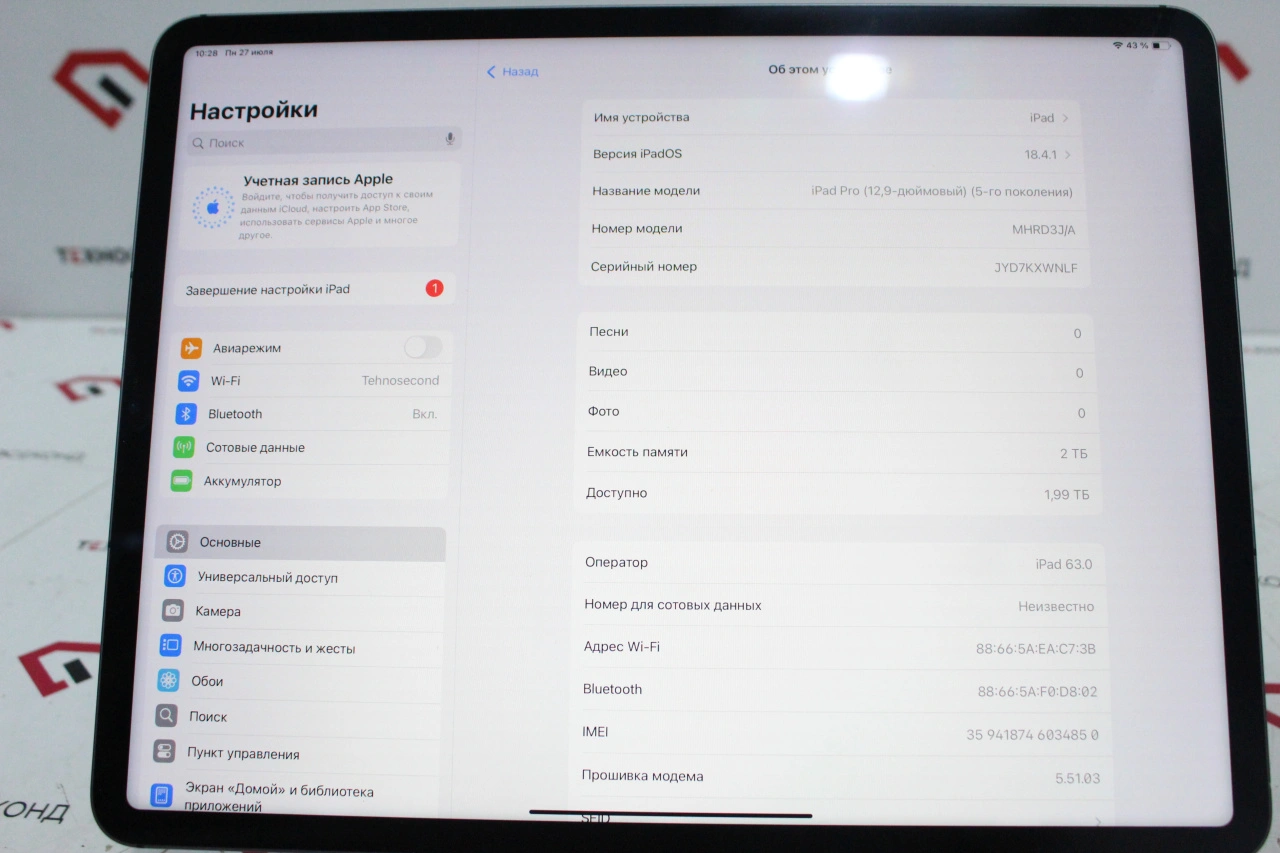This screenshot has height=853, width=1280.
Task: Tap the Tehnosecond Wi-Fi network name
Action: coord(400,381)
